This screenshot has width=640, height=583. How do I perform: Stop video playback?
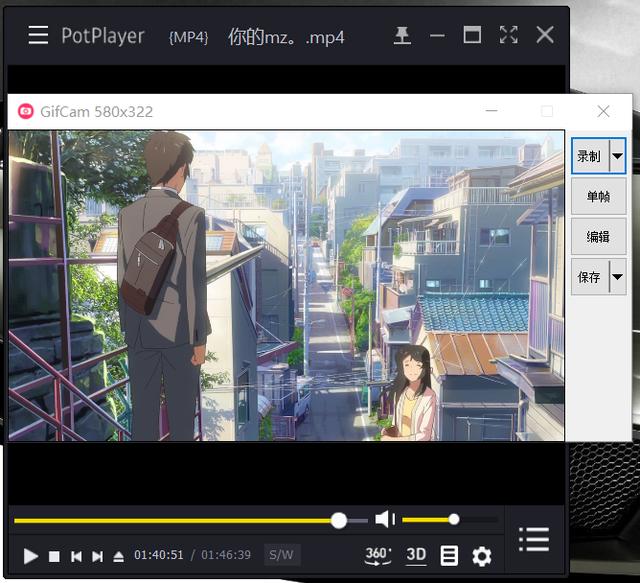pyautogui.click(x=54, y=556)
